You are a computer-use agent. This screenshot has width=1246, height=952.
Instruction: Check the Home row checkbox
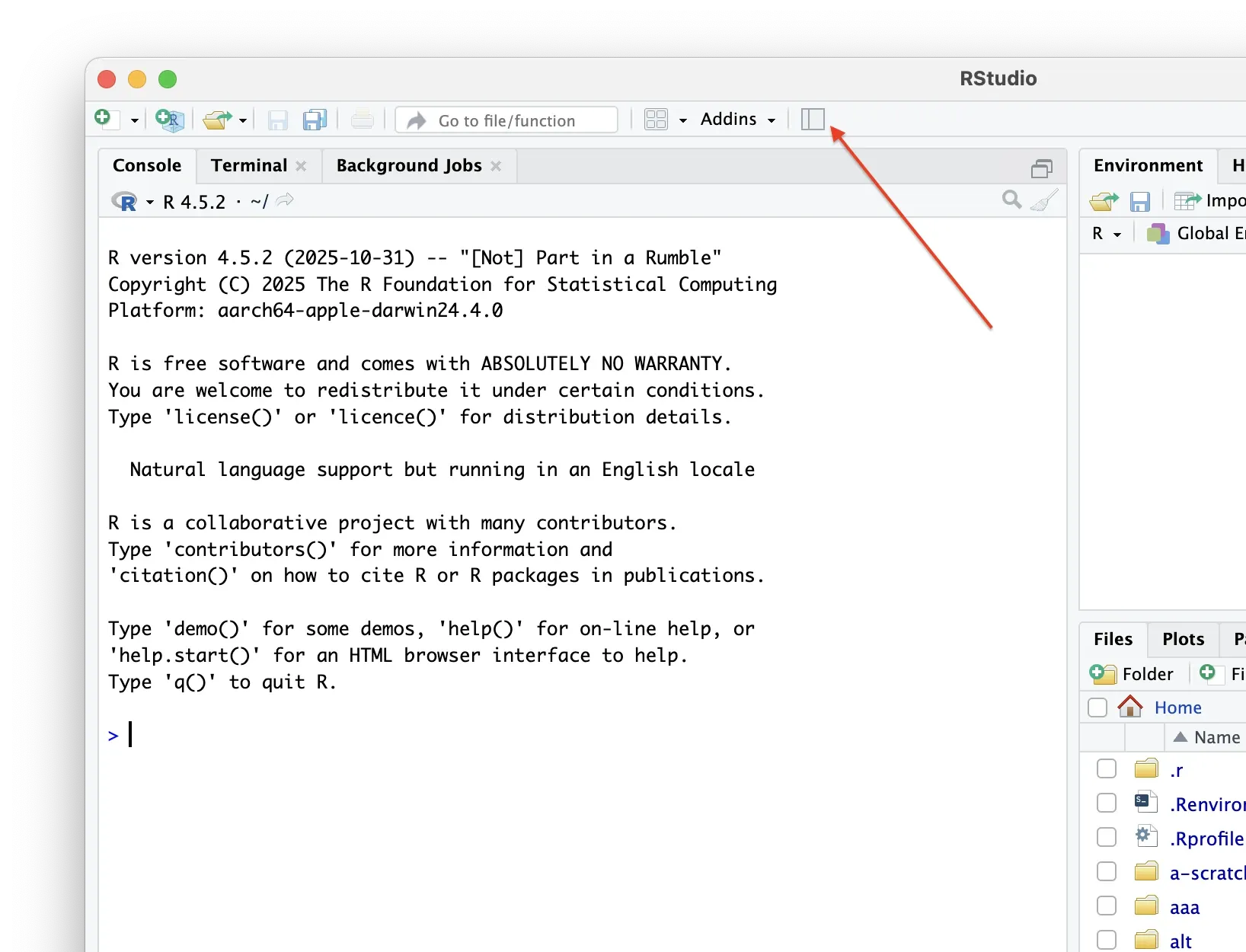coord(1097,708)
